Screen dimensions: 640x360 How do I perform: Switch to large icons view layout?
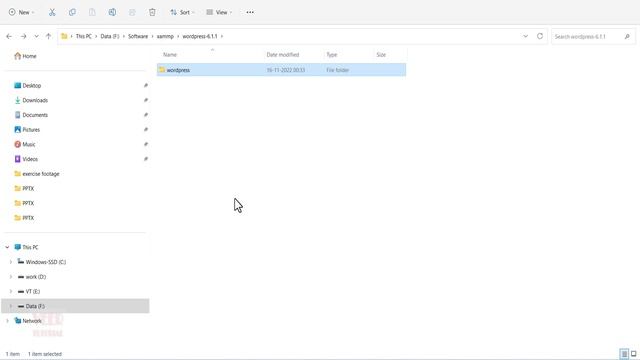[633, 354]
